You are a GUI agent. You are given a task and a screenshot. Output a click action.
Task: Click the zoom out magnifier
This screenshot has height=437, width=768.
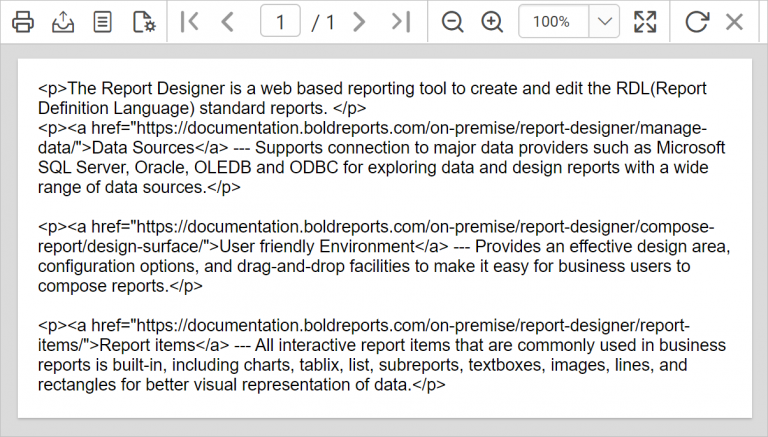pos(452,22)
